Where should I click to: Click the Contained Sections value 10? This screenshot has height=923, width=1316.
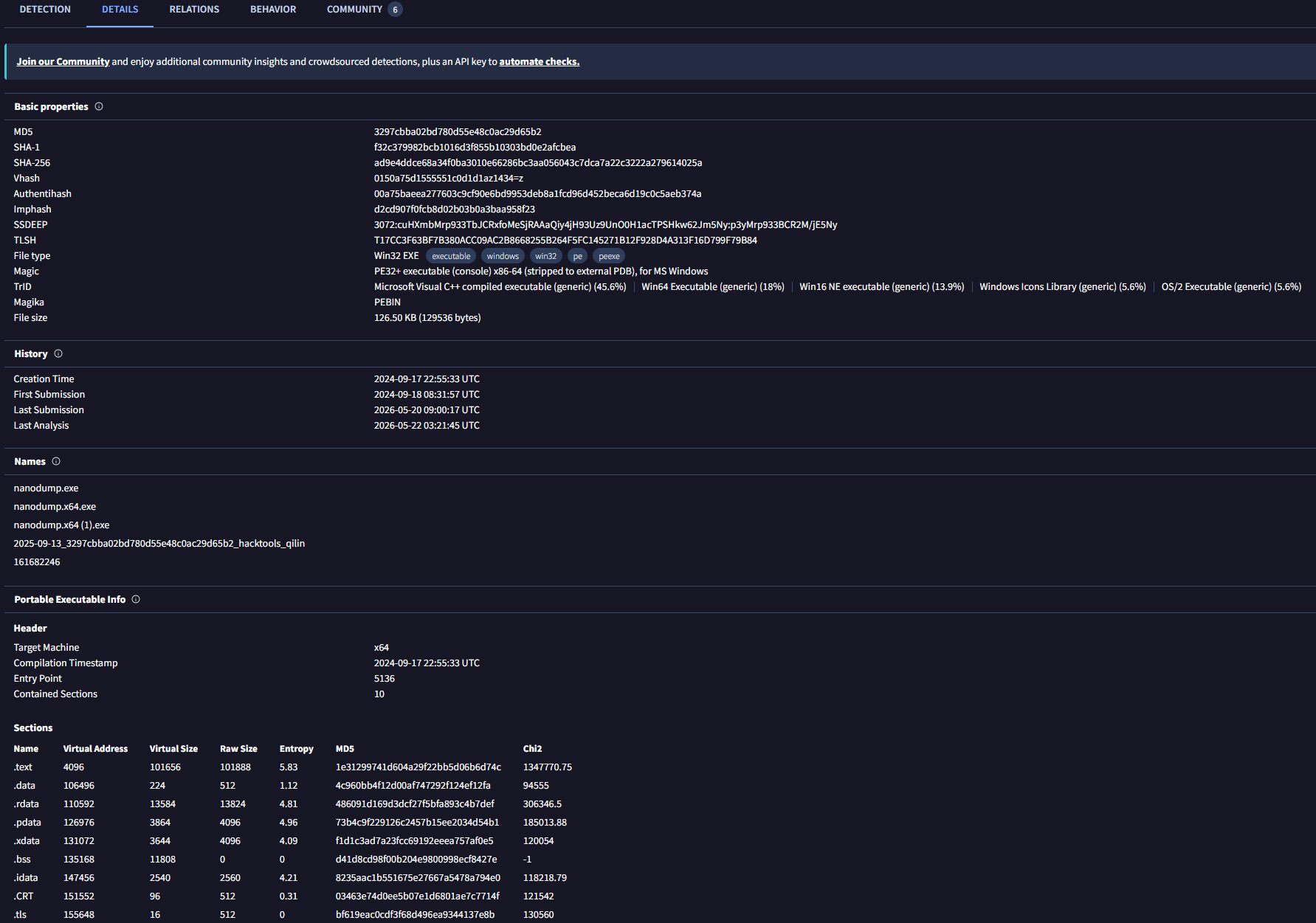pyautogui.click(x=379, y=694)
